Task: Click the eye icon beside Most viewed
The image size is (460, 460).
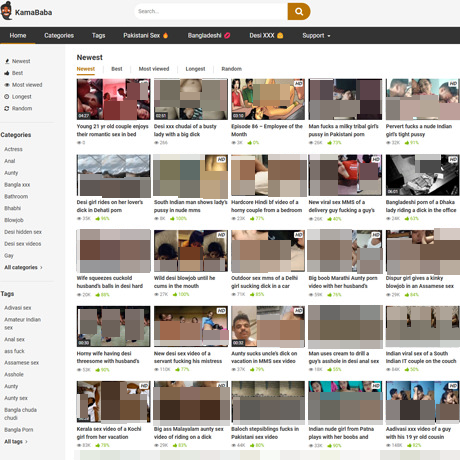Action: 7,85
